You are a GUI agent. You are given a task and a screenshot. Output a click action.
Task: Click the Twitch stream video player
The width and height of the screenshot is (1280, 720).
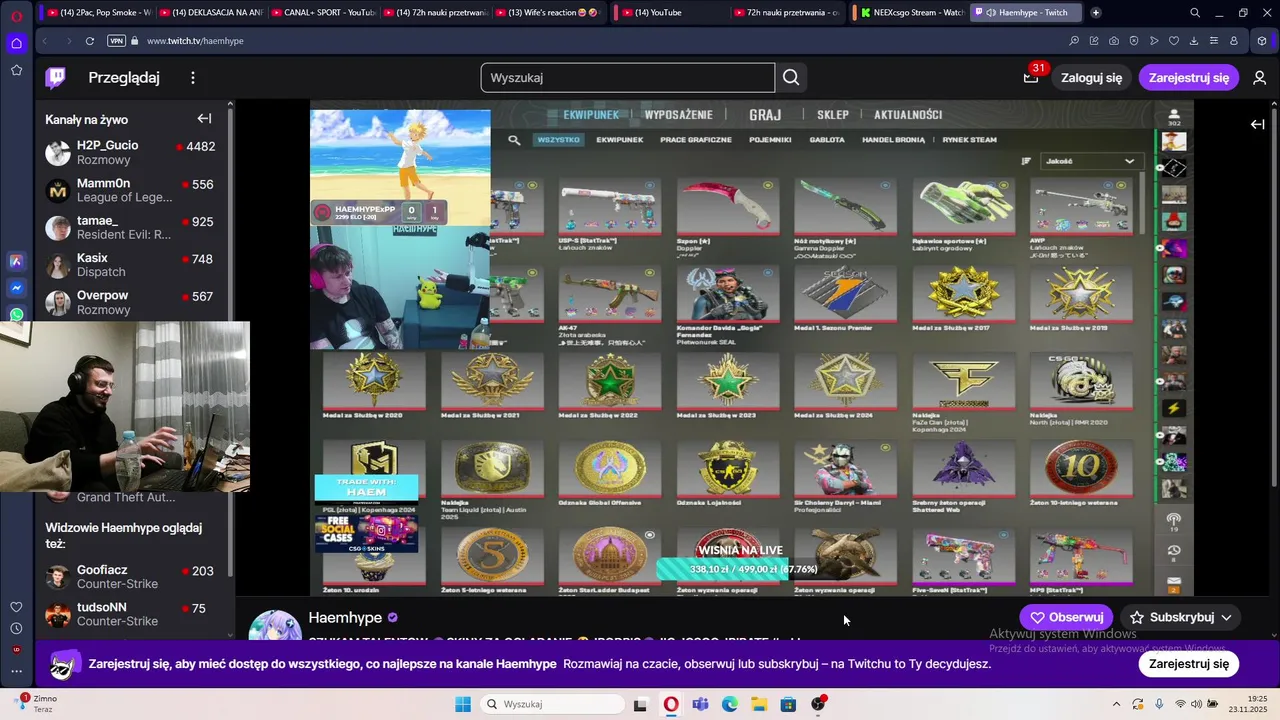[751, 348]
